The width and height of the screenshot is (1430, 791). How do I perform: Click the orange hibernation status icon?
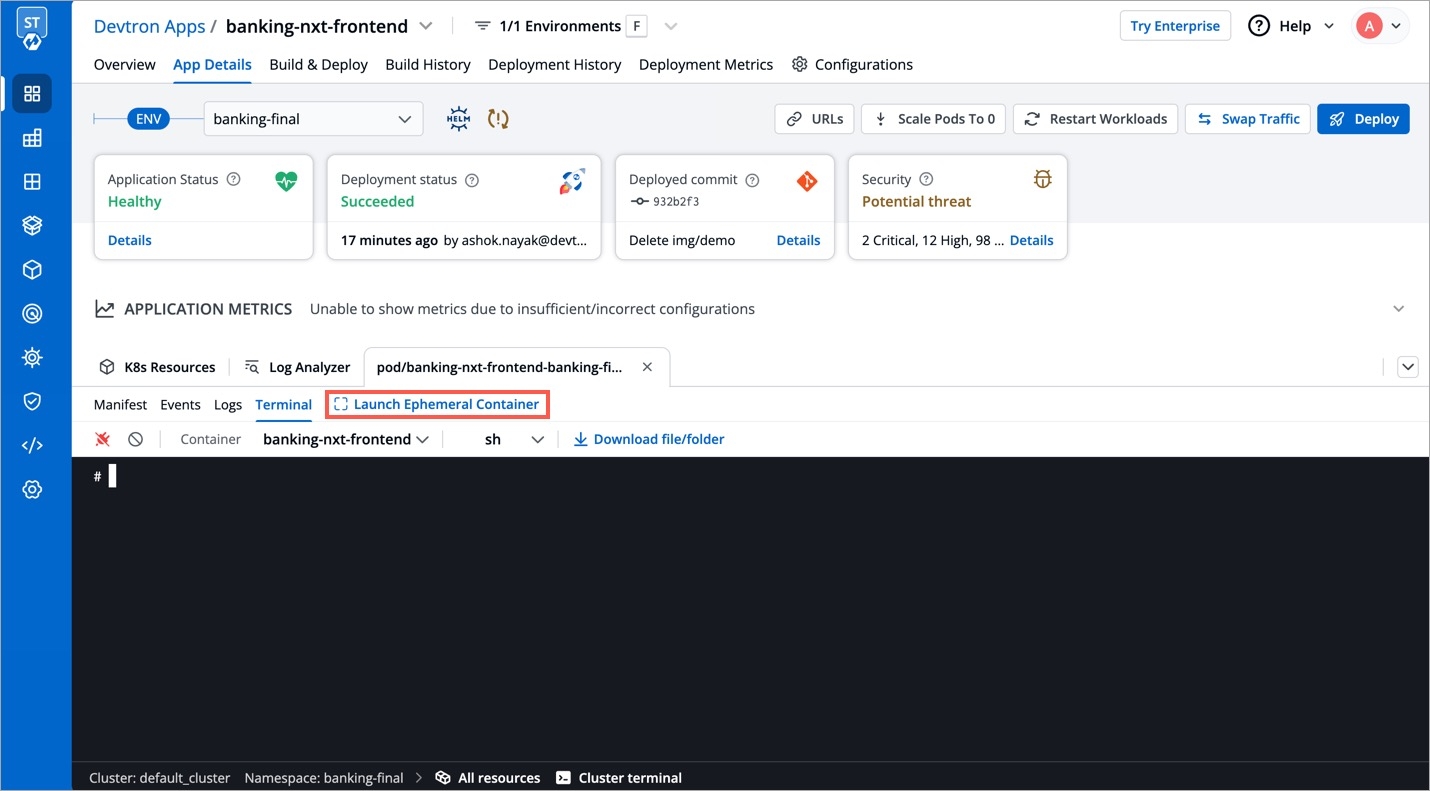[x=498, y=118]
